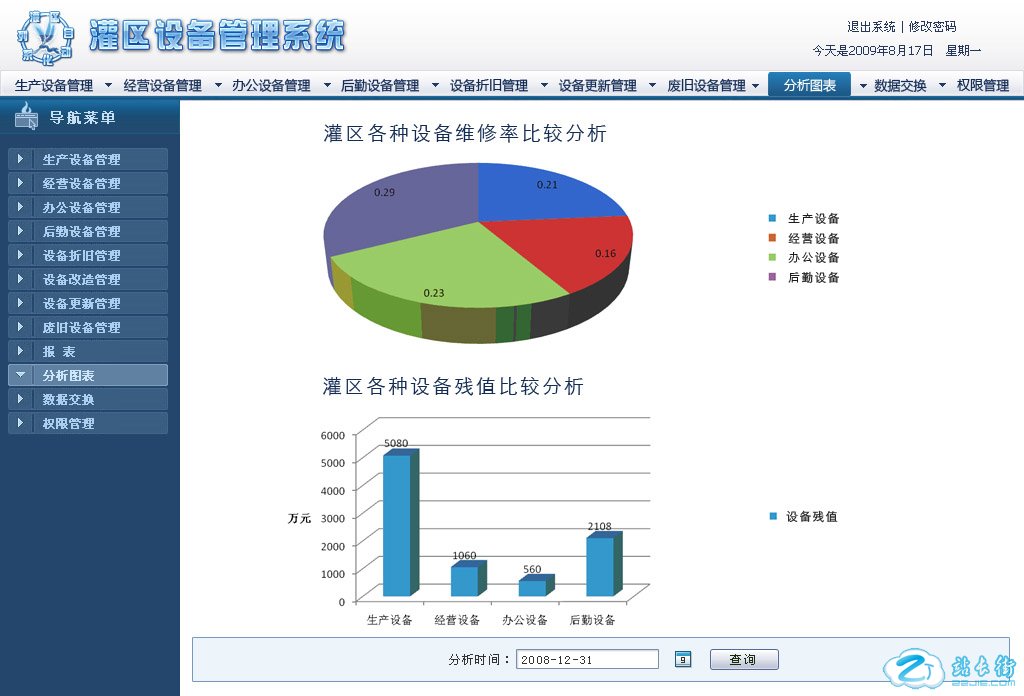Viewport: 1024px width, 696px height.
Task: Click the 生产设备 blue legend swatch
Action: [x=772, y=218]
